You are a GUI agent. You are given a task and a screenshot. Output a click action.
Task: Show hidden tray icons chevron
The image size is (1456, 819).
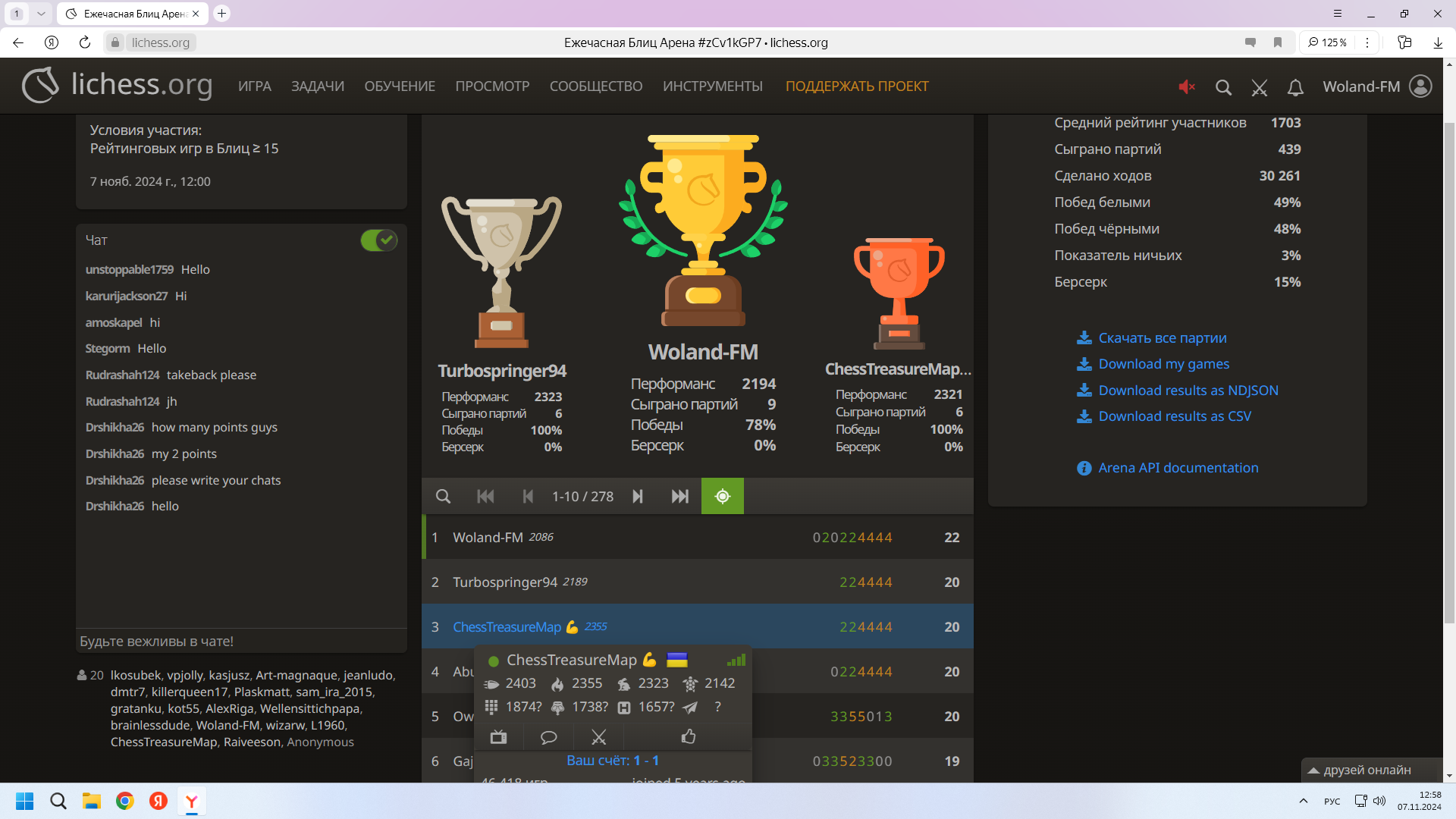pos(1304,801)
